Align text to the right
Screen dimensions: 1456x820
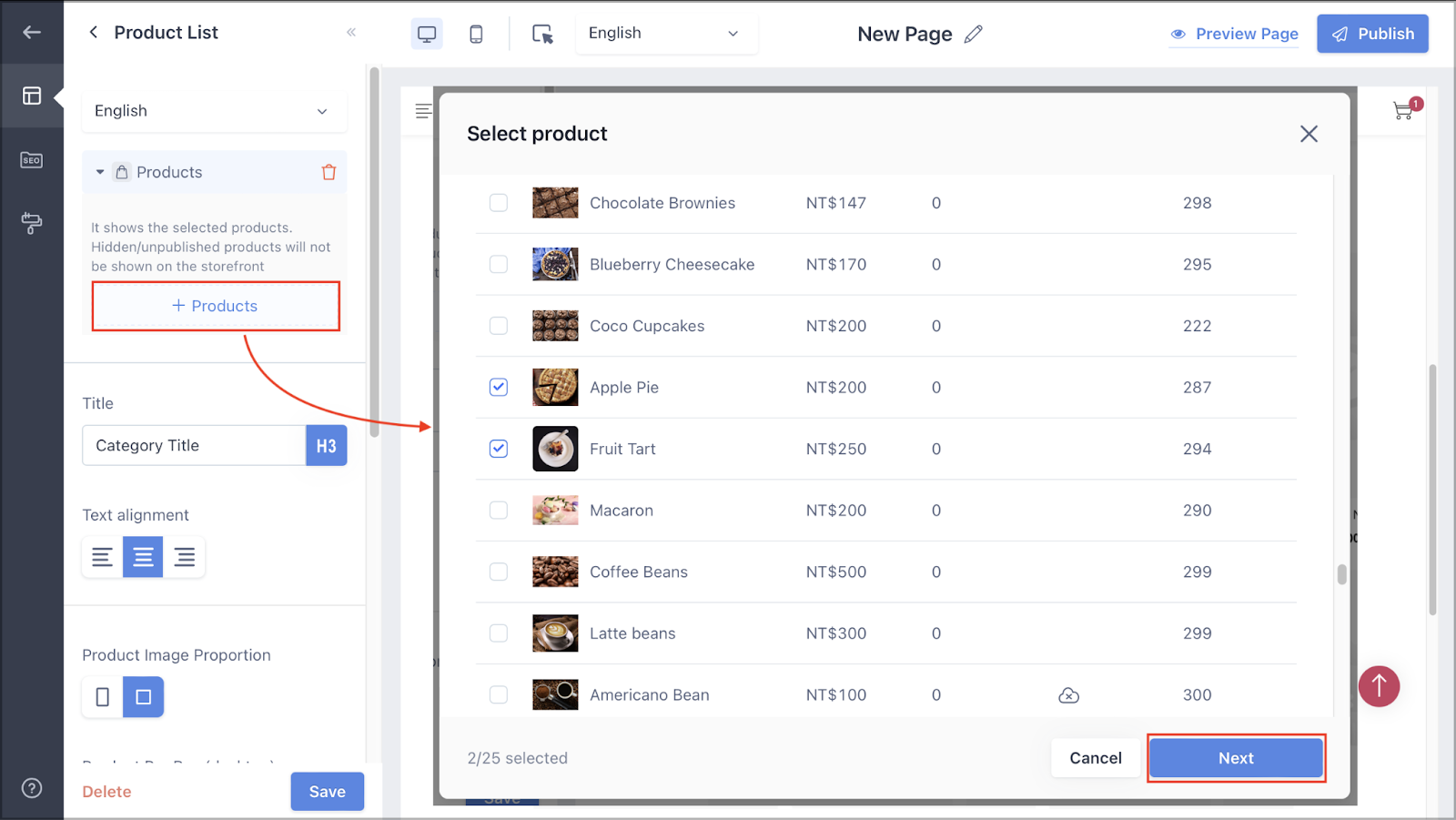click(184, 557)
